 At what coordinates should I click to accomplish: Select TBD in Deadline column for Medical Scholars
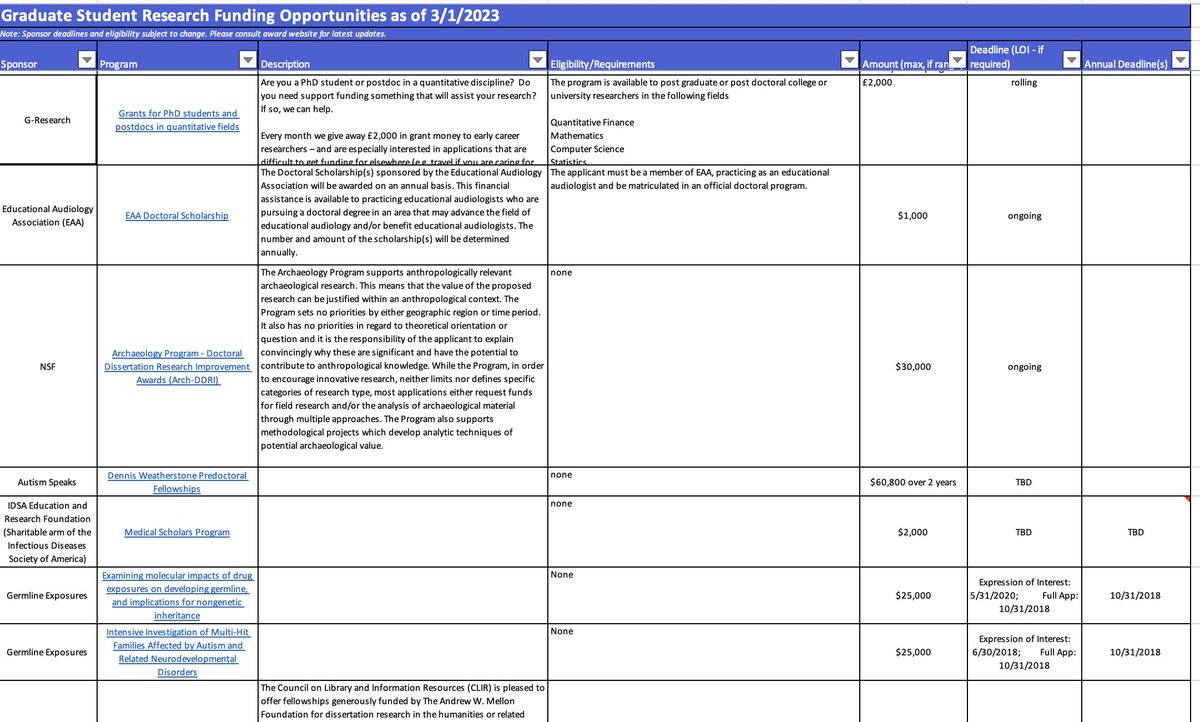[1024, 532]
